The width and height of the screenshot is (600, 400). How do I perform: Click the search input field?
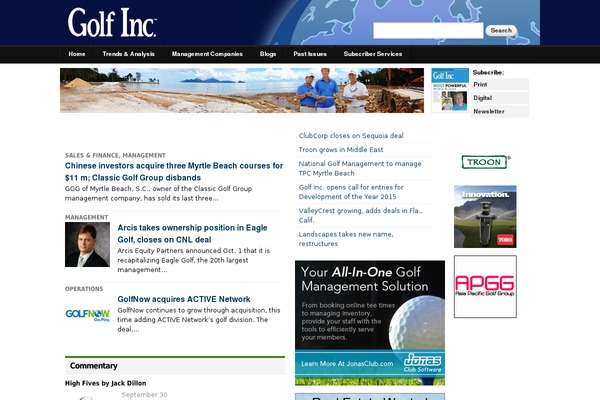point(428,30)
